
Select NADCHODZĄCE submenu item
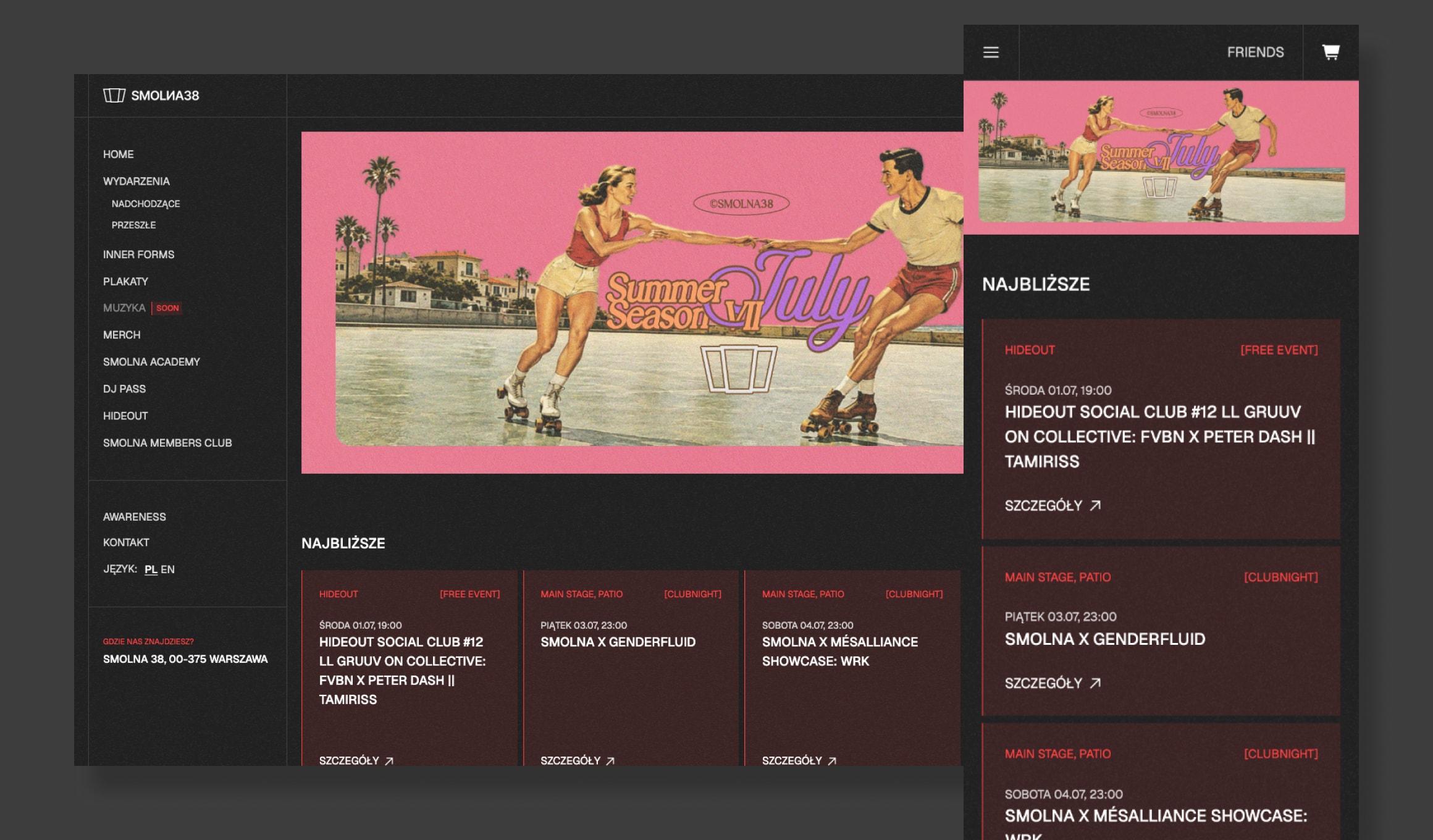coord(146,204)
